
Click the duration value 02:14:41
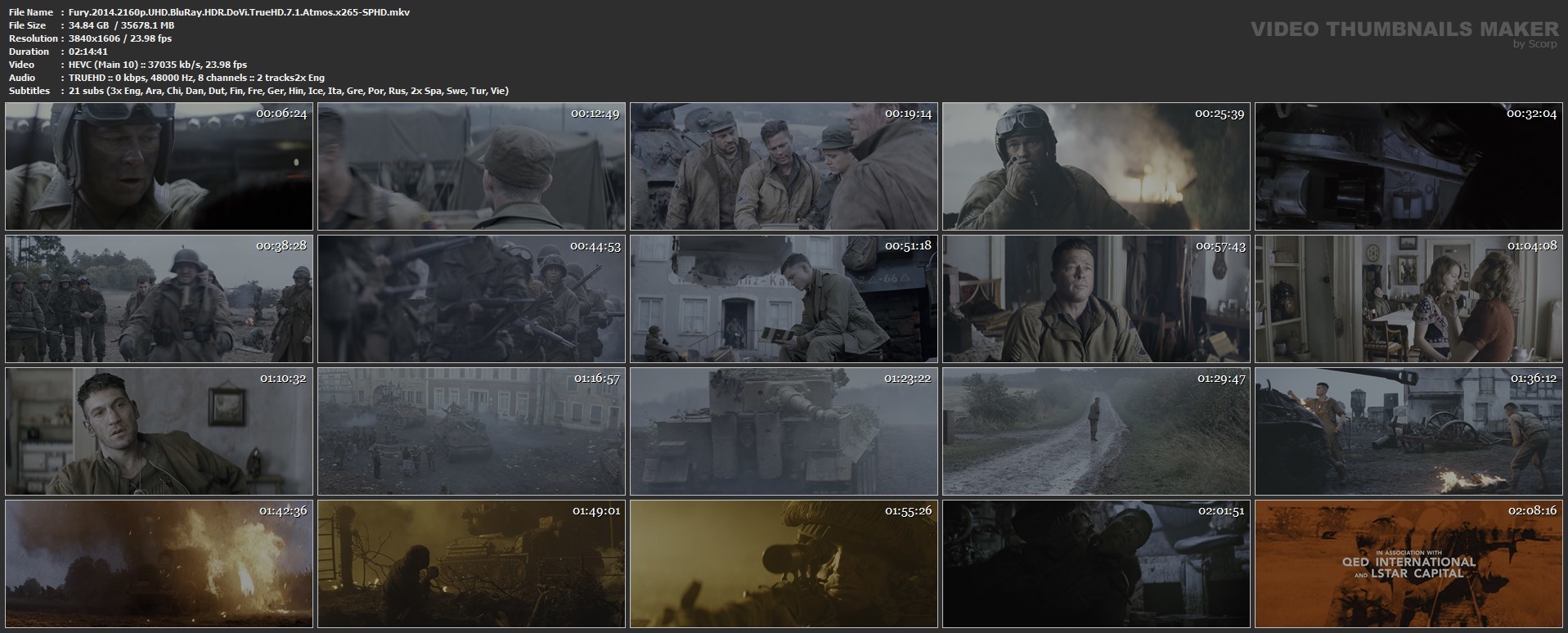tap(88, 52)
